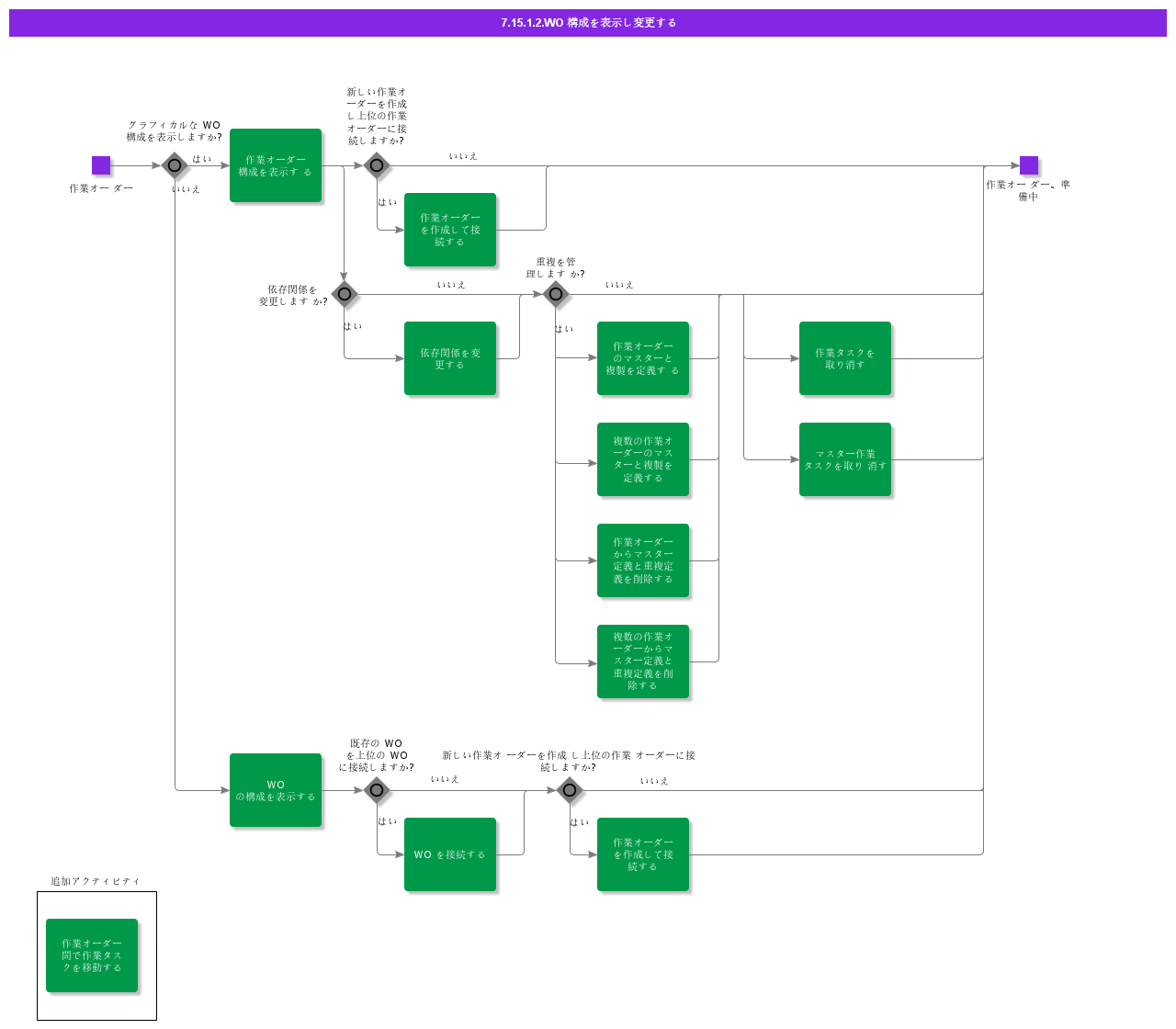Click the WO の構成を表示する task

(276, 790)
